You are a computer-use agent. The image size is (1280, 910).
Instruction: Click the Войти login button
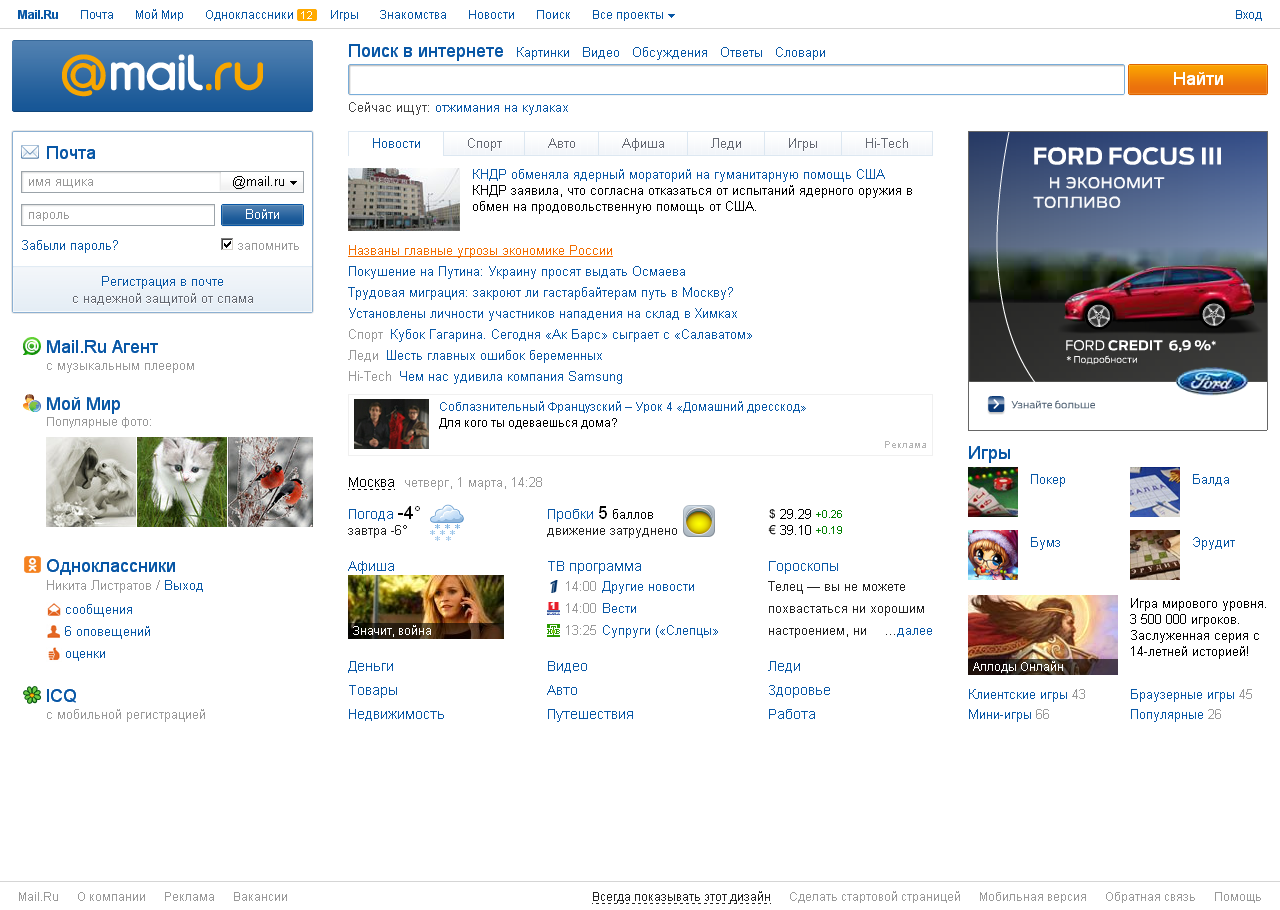(262, 215)
